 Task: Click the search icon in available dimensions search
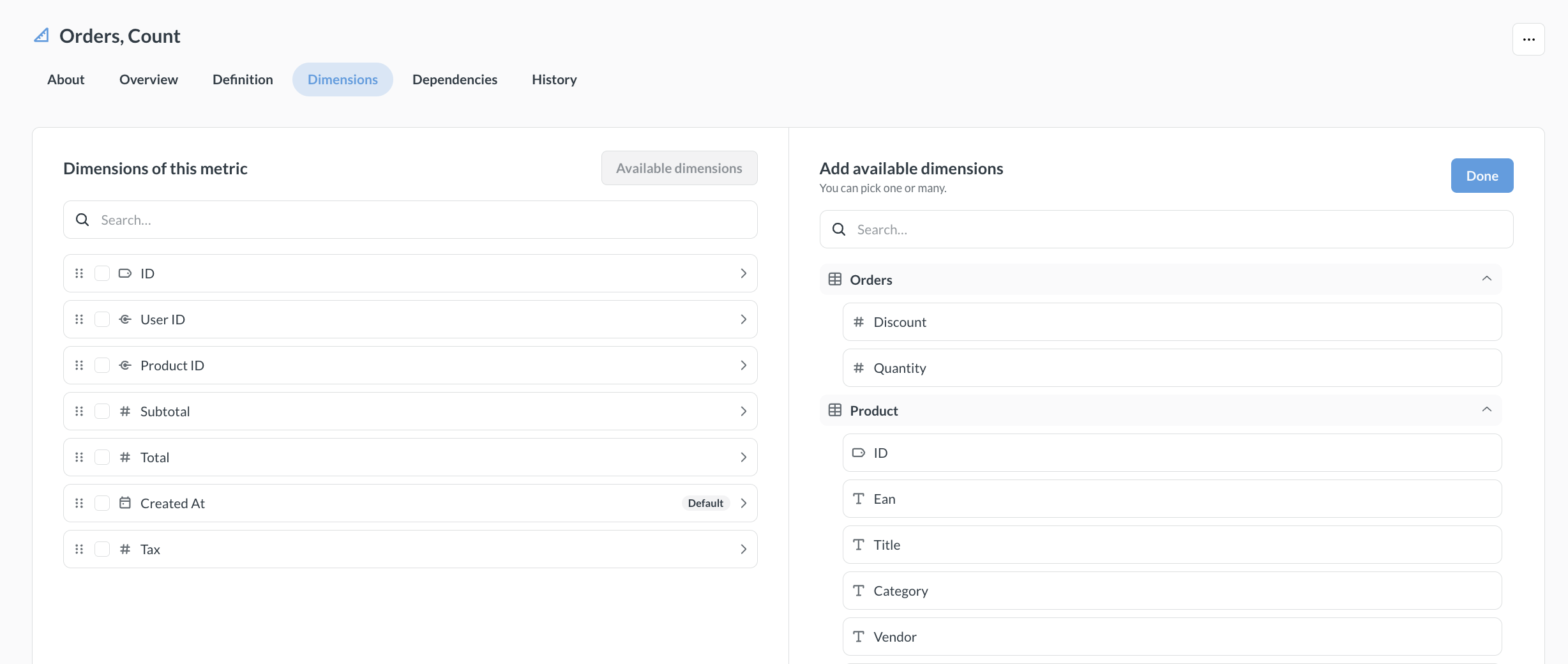[839, 229]
